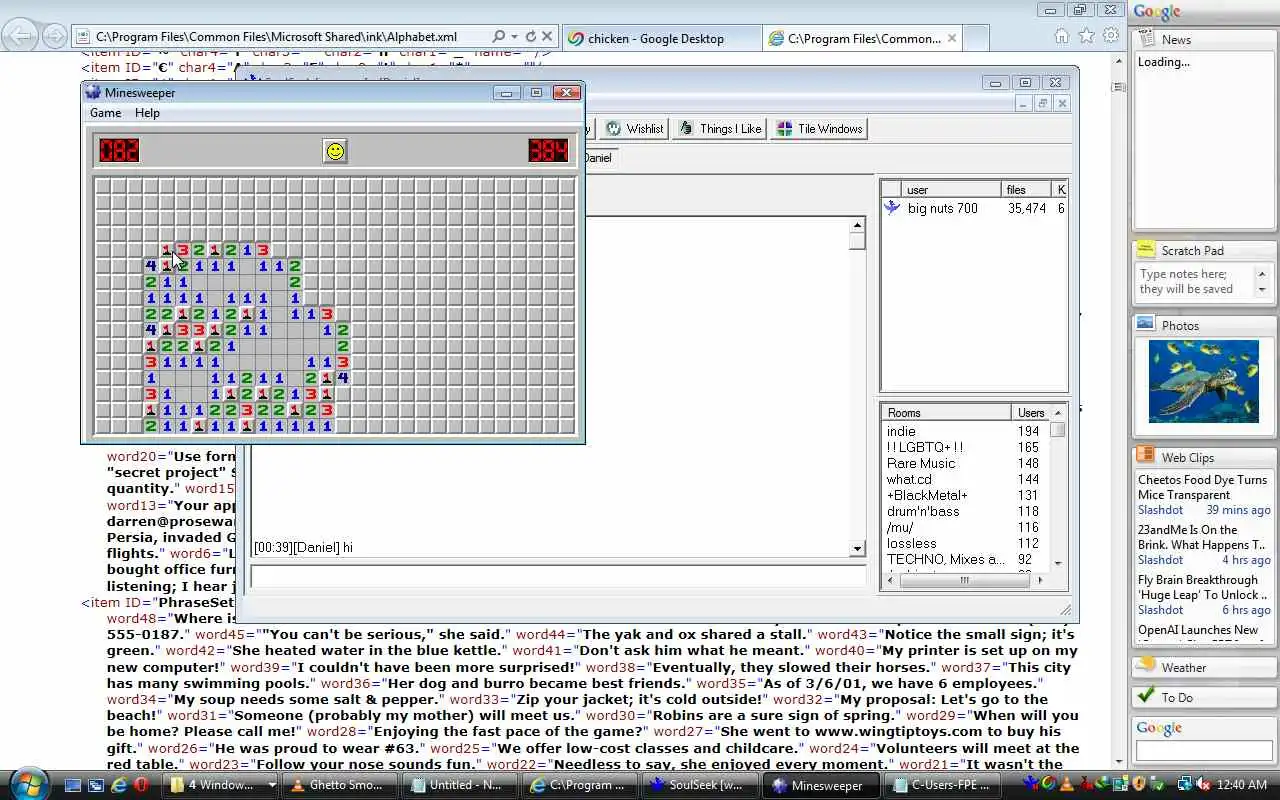Screen dimensions: 1280x800
Task: Switch to Untitled - N... taskbar button
Action: click(x=458, y=785)
